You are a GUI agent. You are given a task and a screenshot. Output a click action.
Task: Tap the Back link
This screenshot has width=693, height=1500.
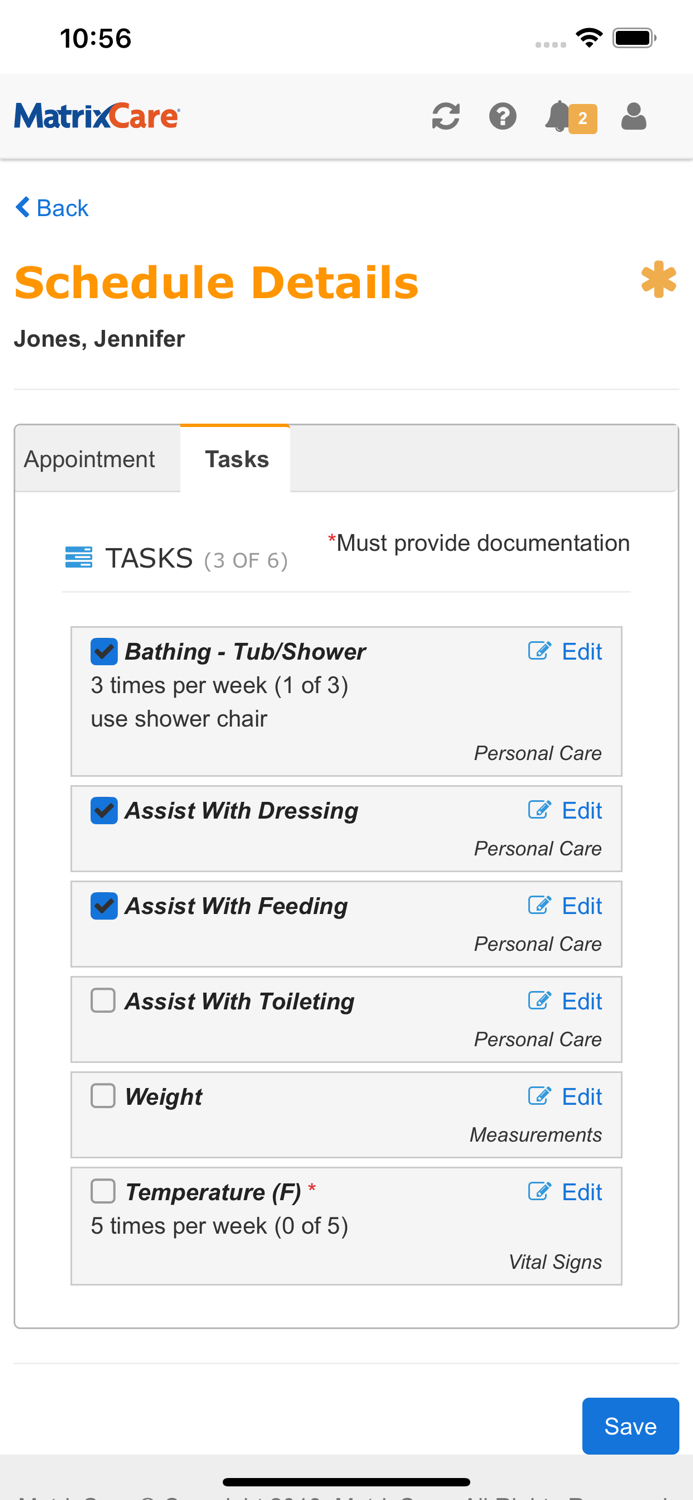50,208
